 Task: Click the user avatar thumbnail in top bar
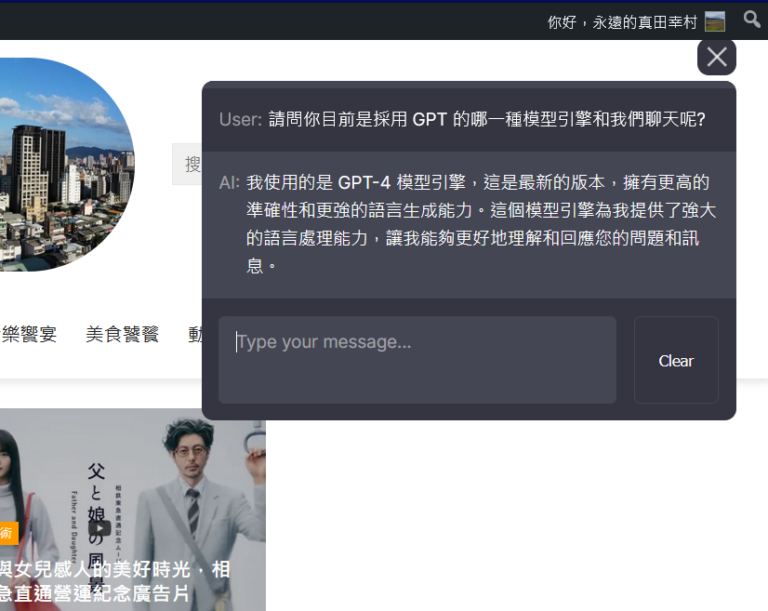pyautogui.click(x=714, y=21)
